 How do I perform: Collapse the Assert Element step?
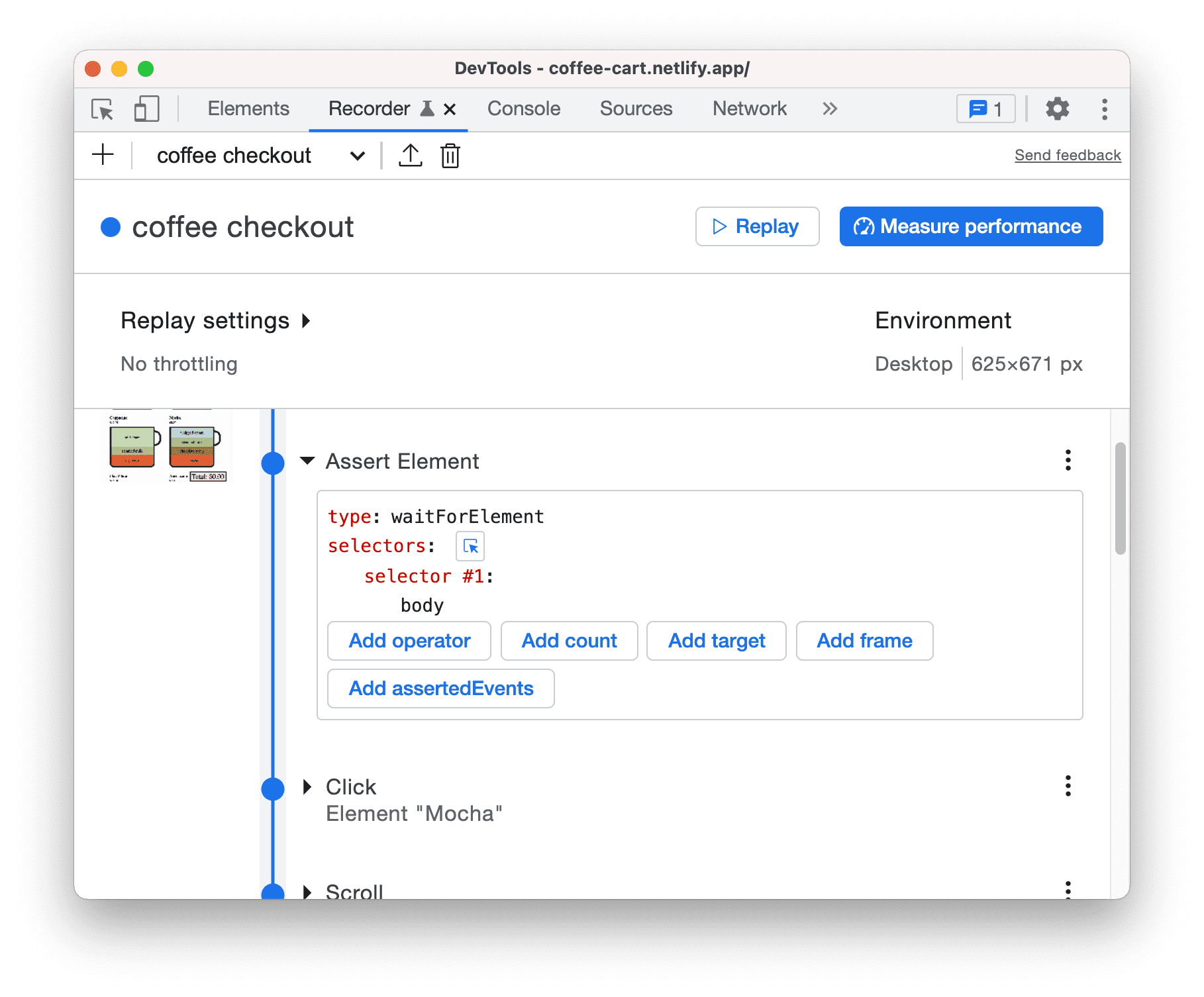tap(307, 461)
